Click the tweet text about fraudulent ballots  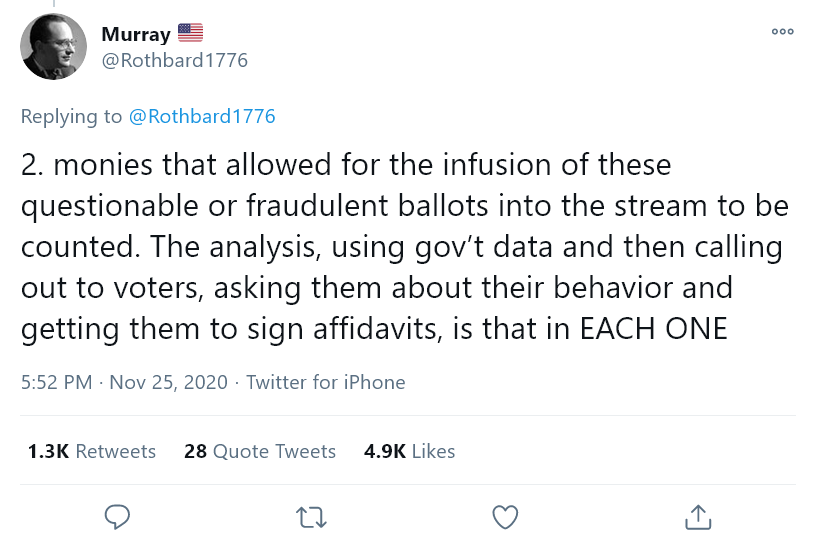400,205
